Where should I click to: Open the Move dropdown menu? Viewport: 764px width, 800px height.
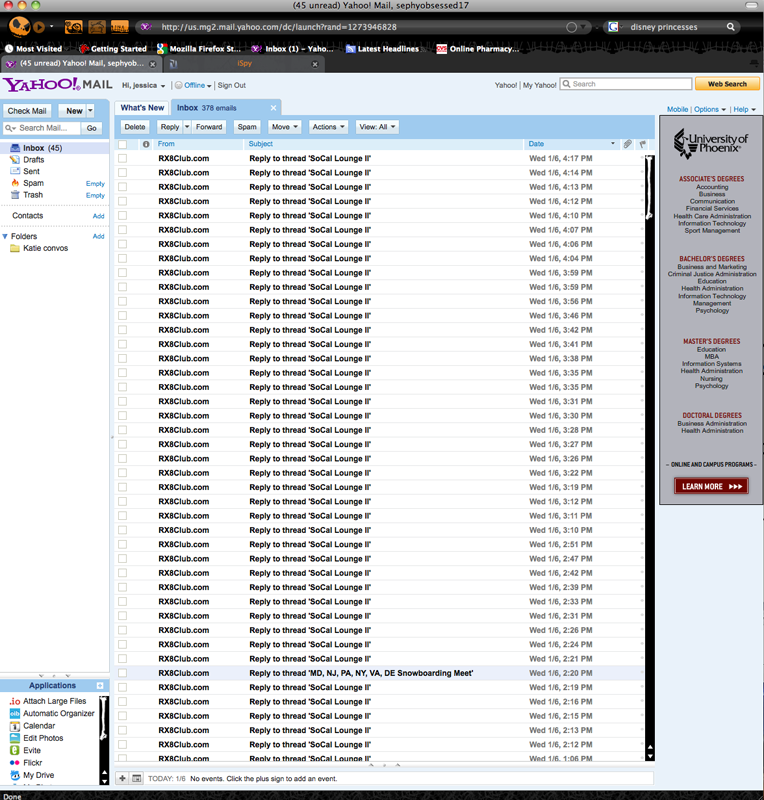[x=284, y=127]
